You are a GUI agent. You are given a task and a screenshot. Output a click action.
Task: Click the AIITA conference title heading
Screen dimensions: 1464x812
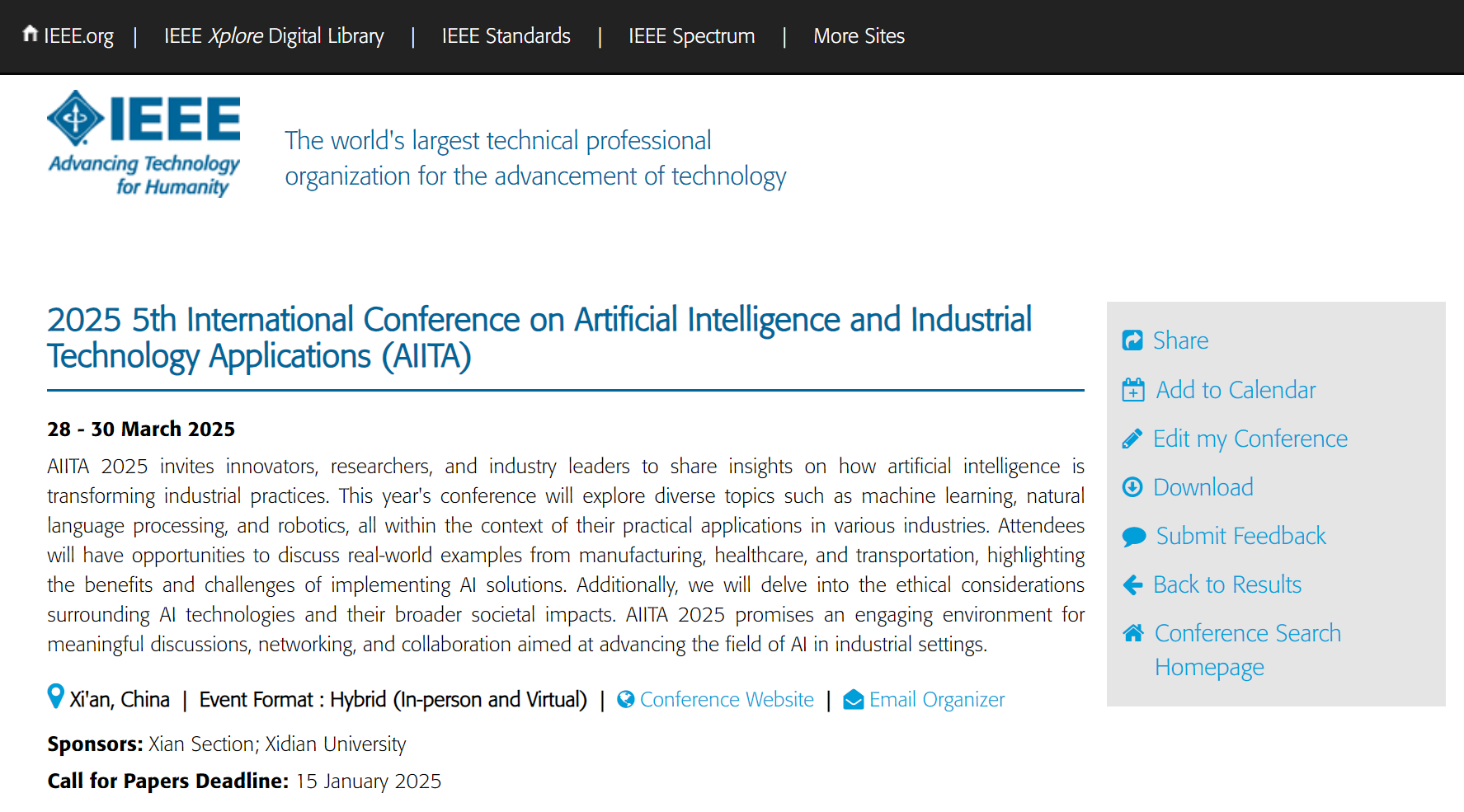(539, 338)
